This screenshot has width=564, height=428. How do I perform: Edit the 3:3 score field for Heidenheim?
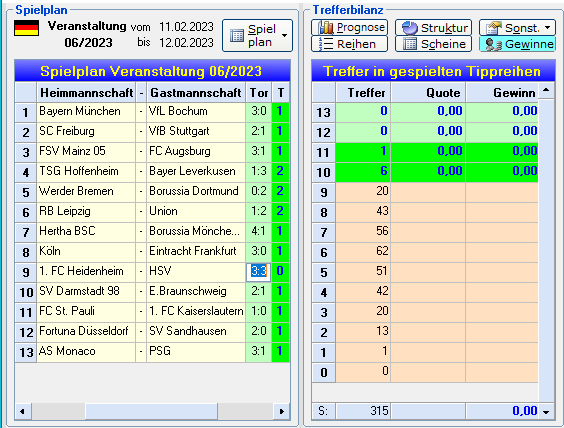[259, 271]
